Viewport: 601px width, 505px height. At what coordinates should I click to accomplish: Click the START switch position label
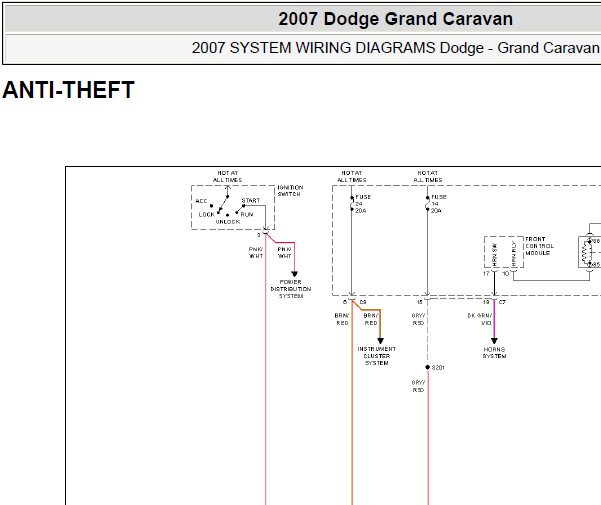(251, 200)
